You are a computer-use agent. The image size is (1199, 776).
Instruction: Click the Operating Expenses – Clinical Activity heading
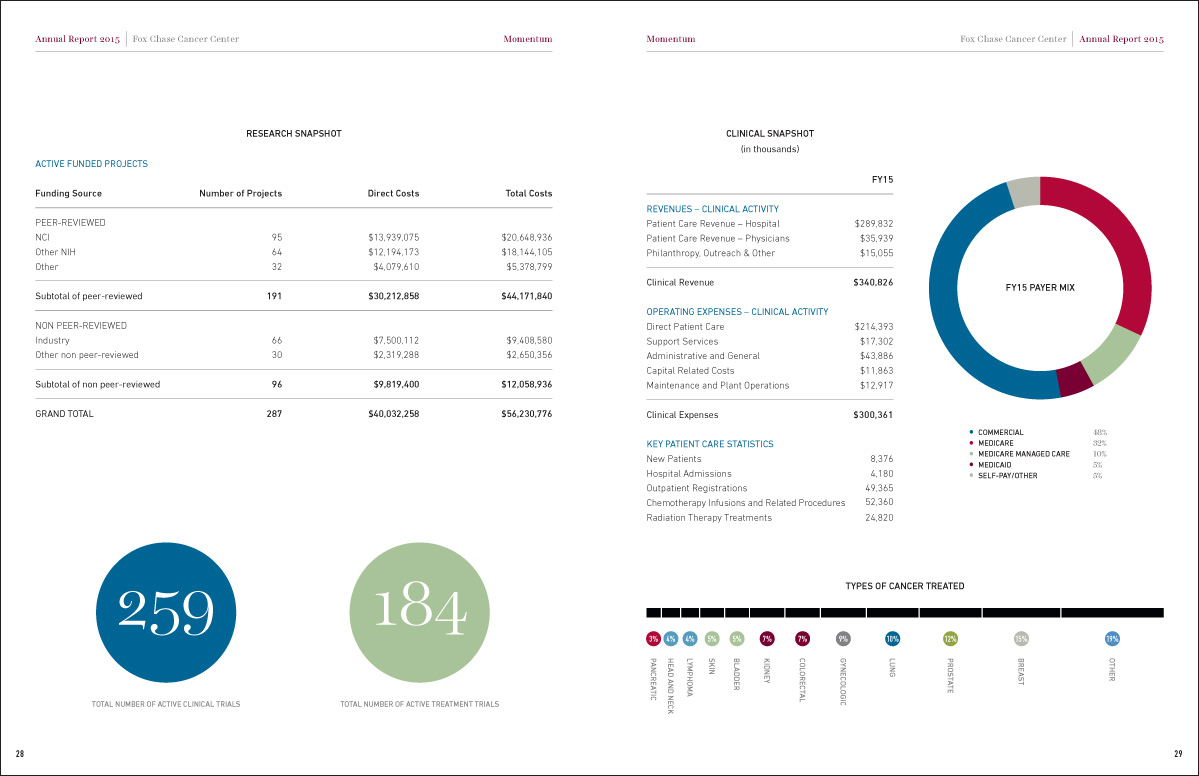737,312
